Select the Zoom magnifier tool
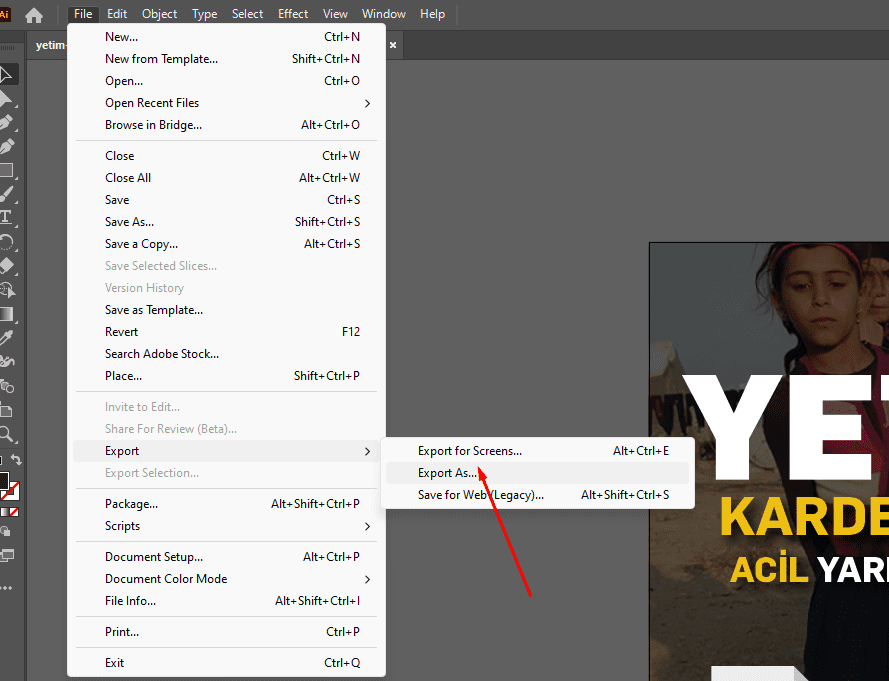The width and height of the screenshot is (889, 681). pos(6,434)
